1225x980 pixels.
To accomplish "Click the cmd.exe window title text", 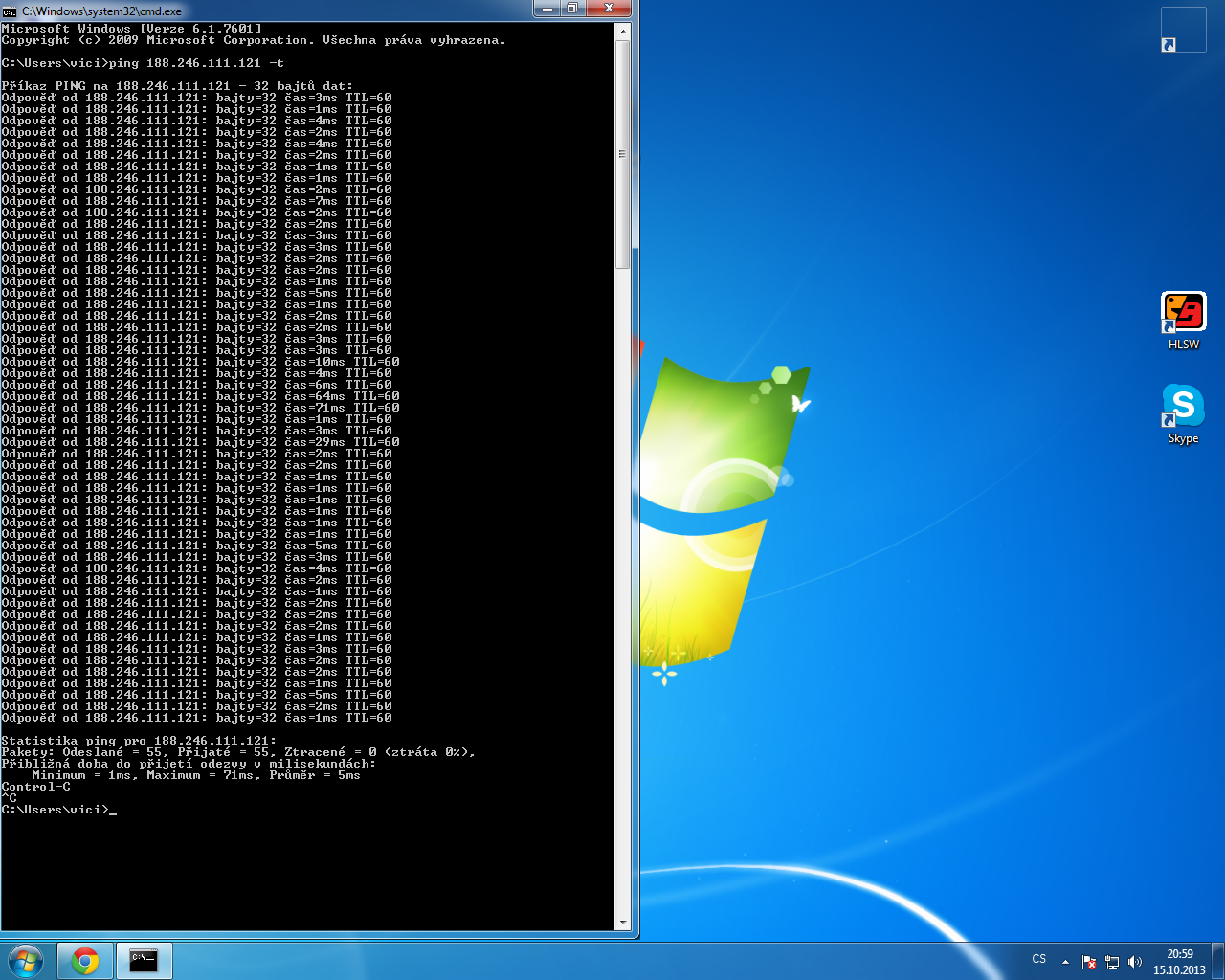I will 101,11.
